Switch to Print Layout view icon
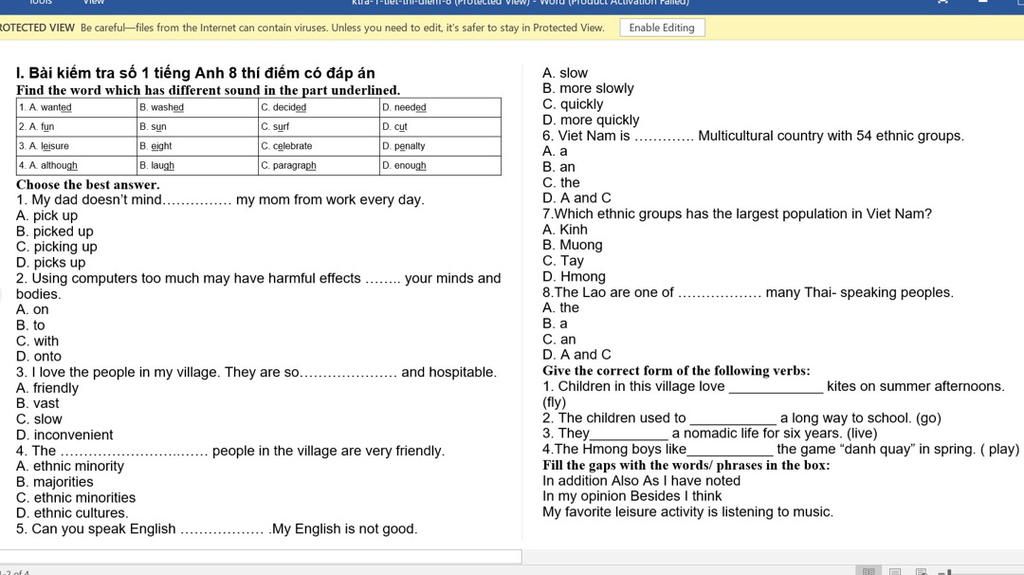The height and width of the screenshot is (575, 1024). click(x=895, y=571)
